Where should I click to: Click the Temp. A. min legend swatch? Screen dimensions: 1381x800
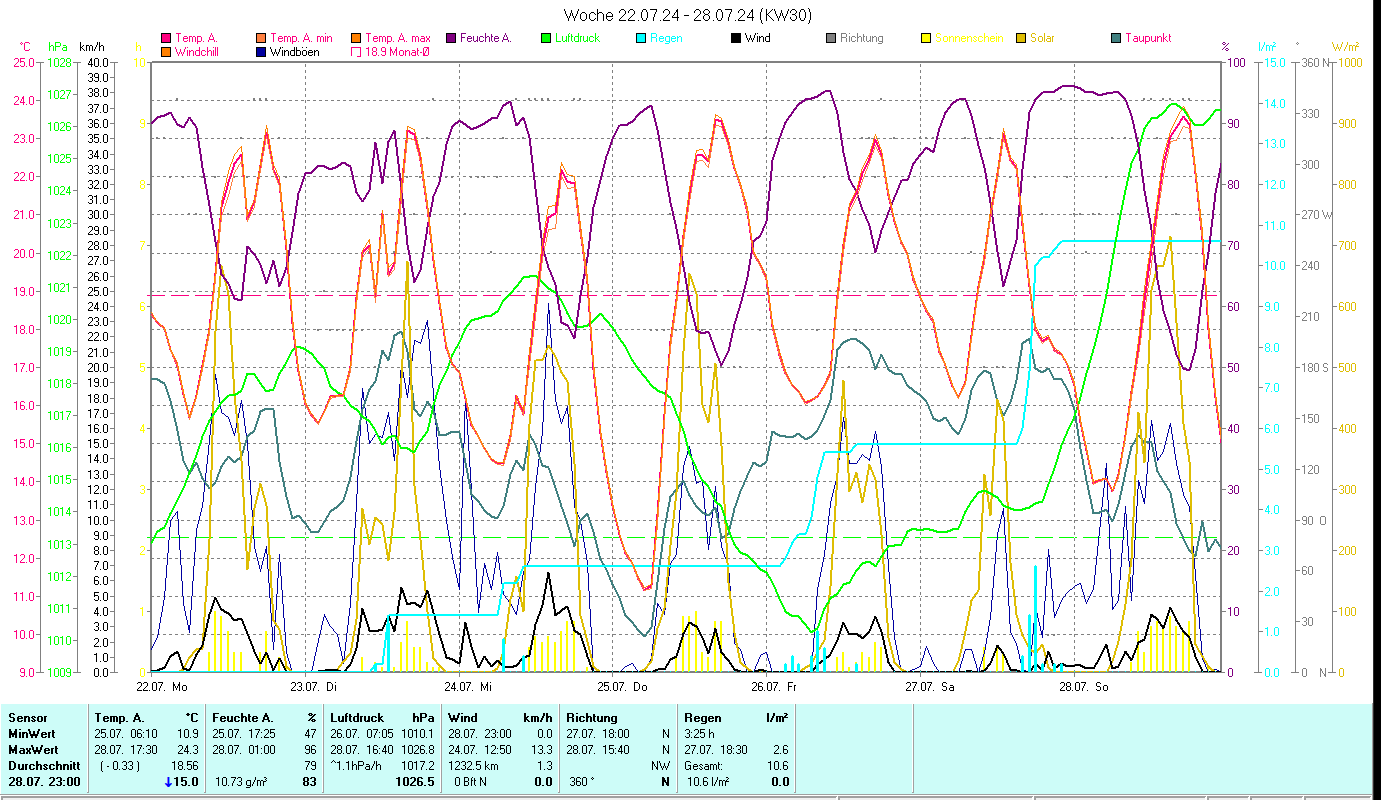pos(261,38)
